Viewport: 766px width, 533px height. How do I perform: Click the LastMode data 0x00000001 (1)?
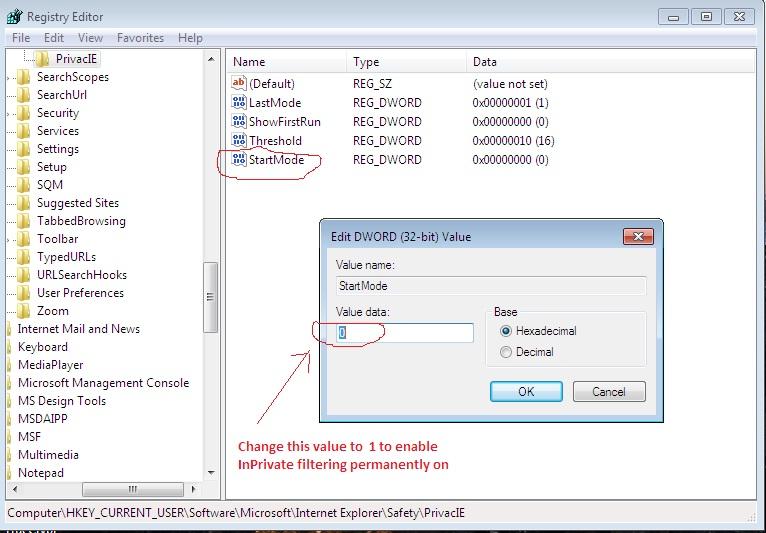[511, 103]
